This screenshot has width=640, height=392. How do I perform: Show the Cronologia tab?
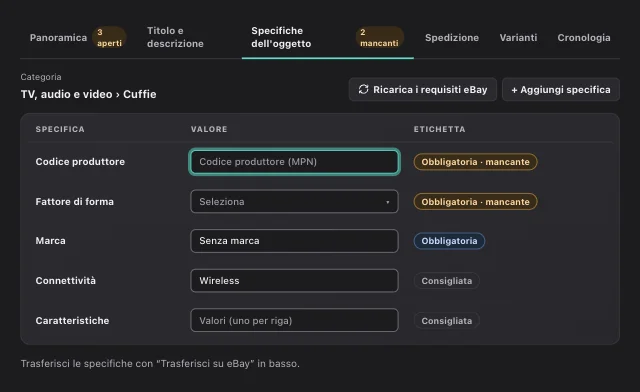tap(584, 38)
